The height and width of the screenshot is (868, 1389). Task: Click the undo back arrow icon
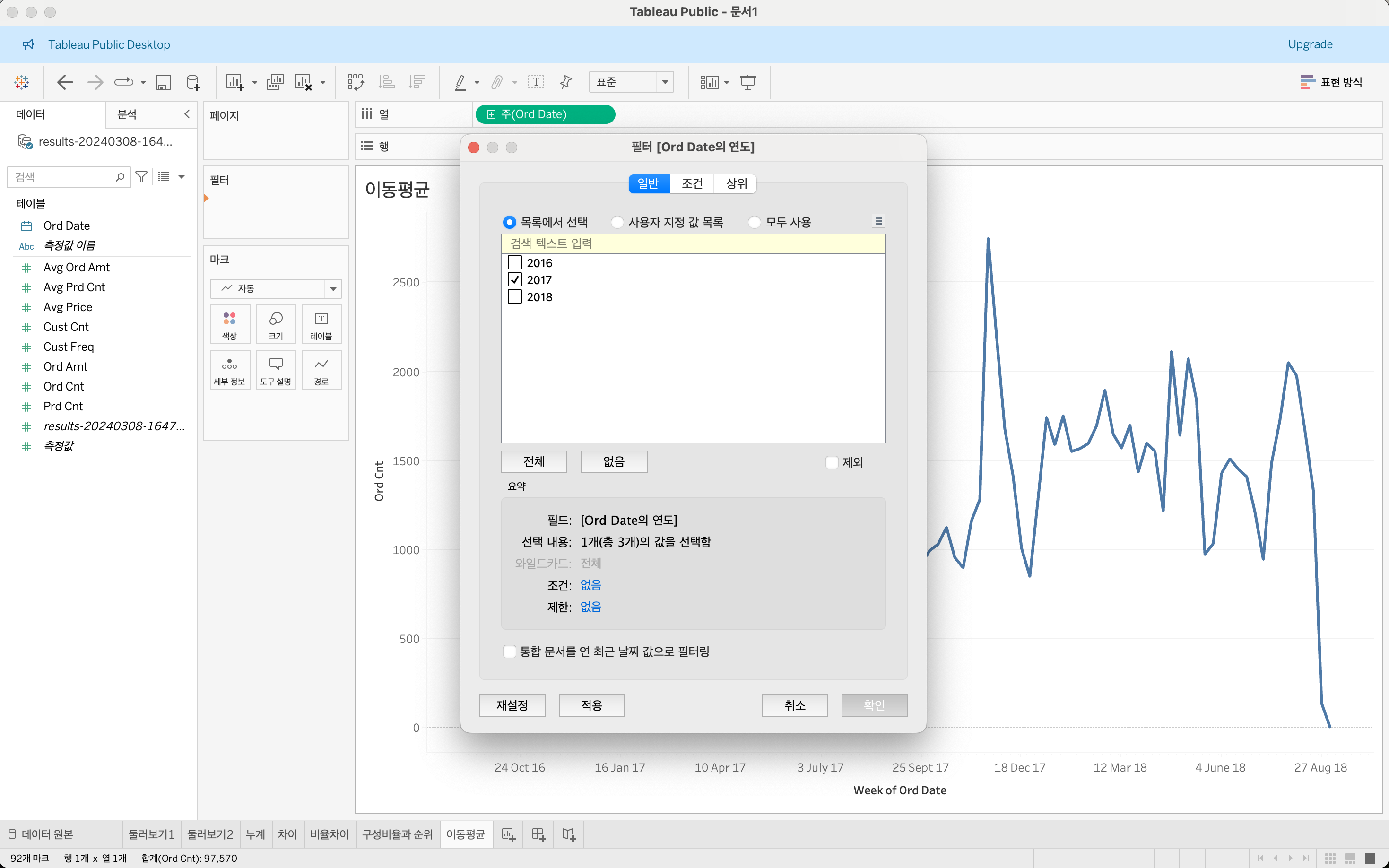(x=65, y=82)
